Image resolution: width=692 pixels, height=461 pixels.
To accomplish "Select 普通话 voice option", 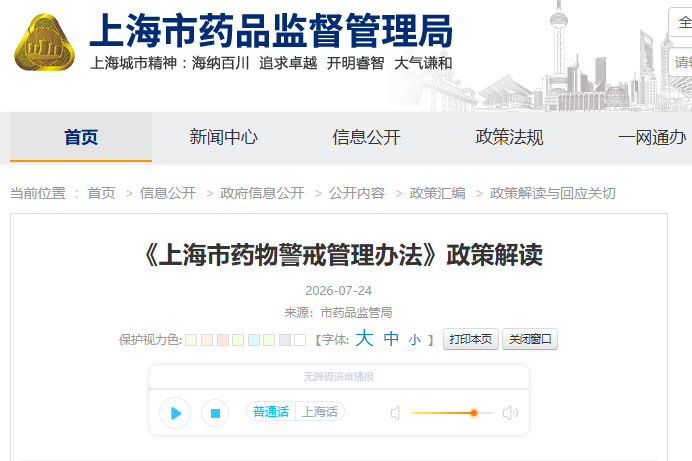I will click(x=271, y=412).
